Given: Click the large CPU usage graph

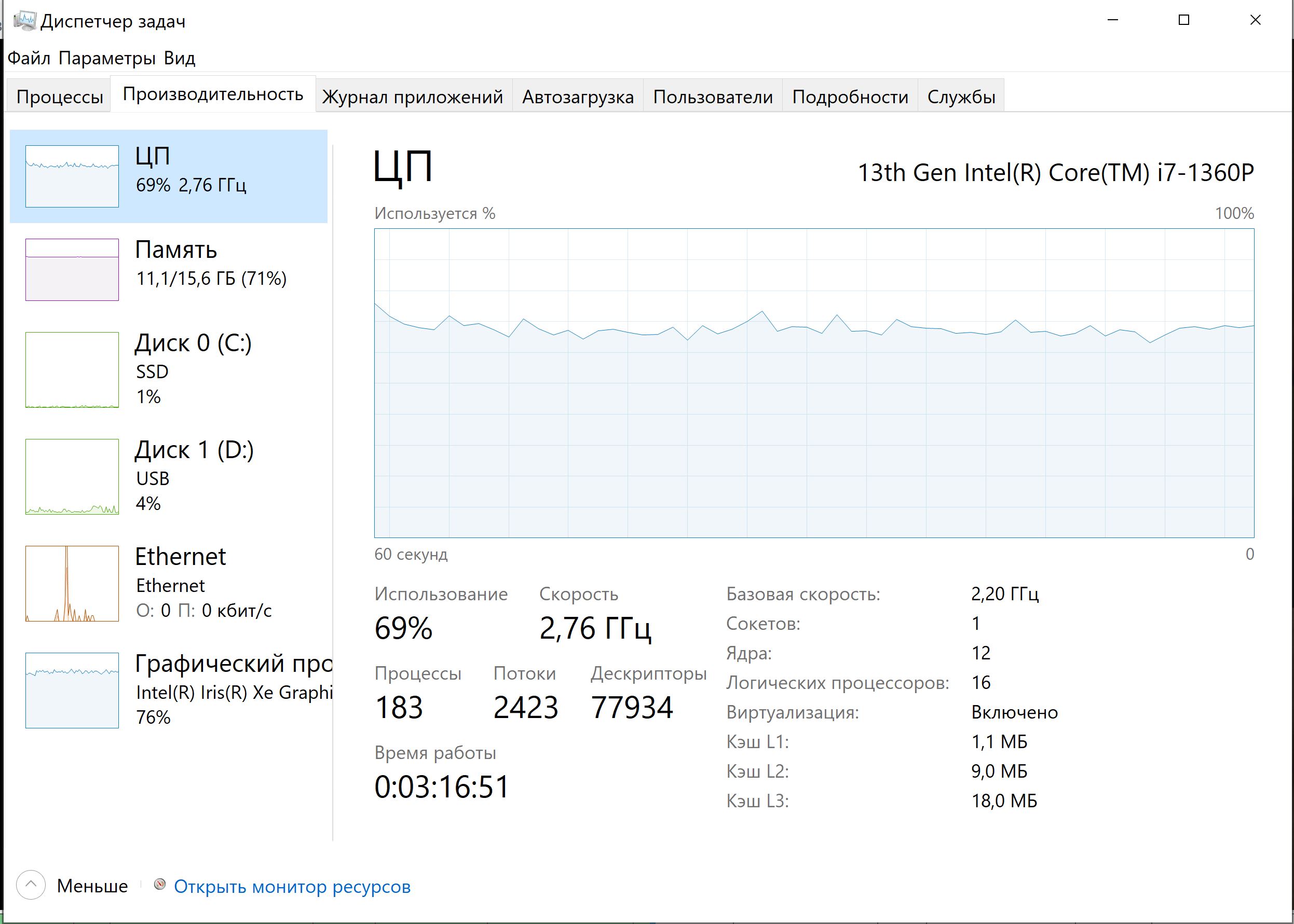Looking at the screenshot, I should pyautogui.click(x=813, y=382).
